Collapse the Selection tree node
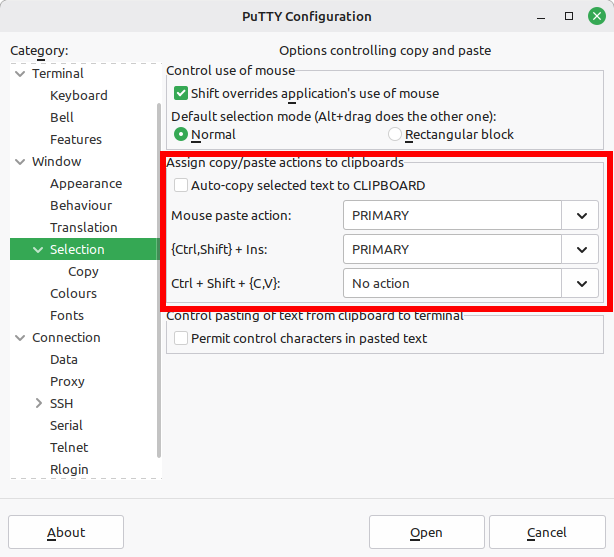The image size is (614, 557). tap(38, 250)
